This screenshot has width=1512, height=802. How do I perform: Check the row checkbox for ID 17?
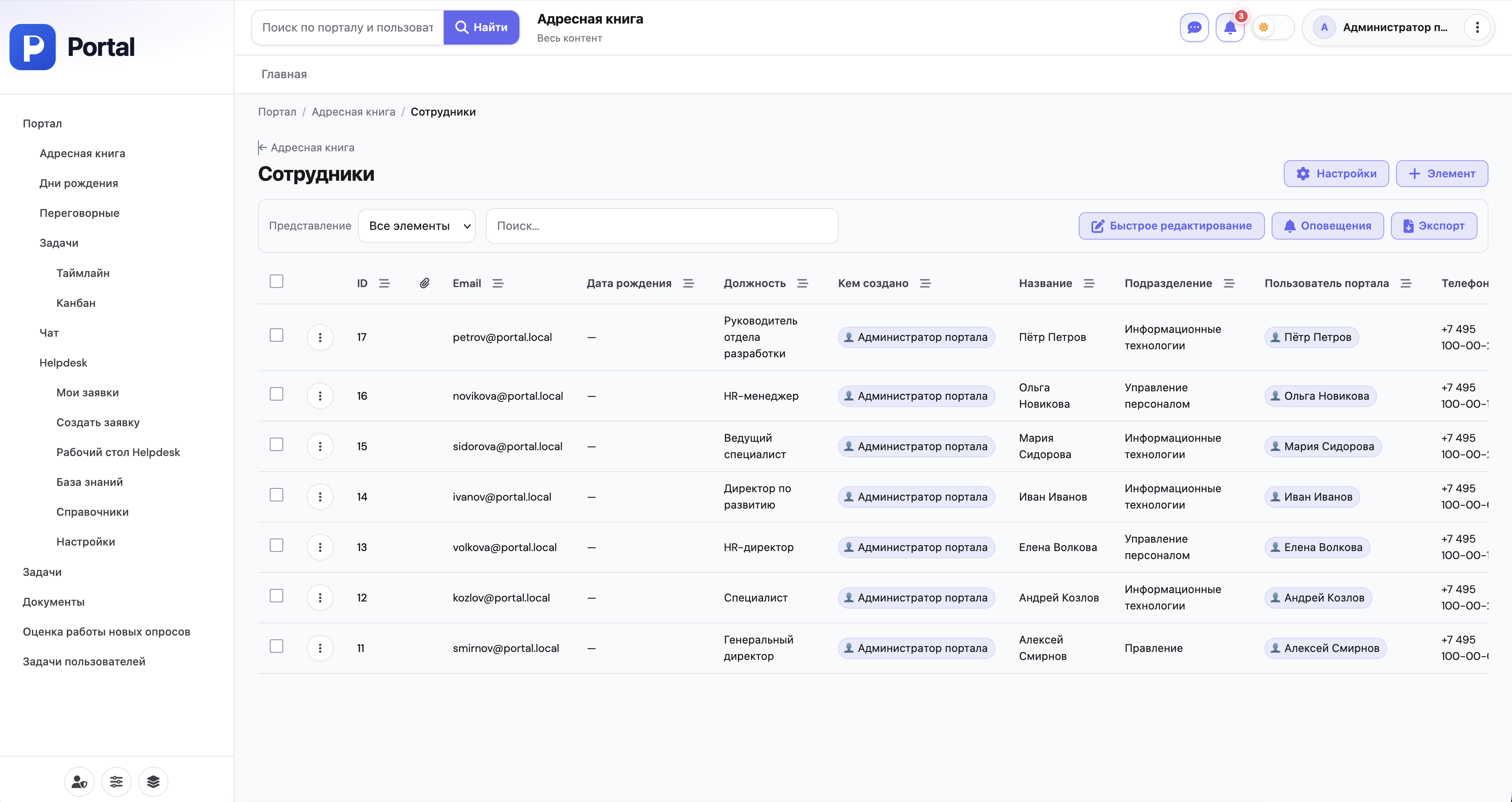pos(277,335)
